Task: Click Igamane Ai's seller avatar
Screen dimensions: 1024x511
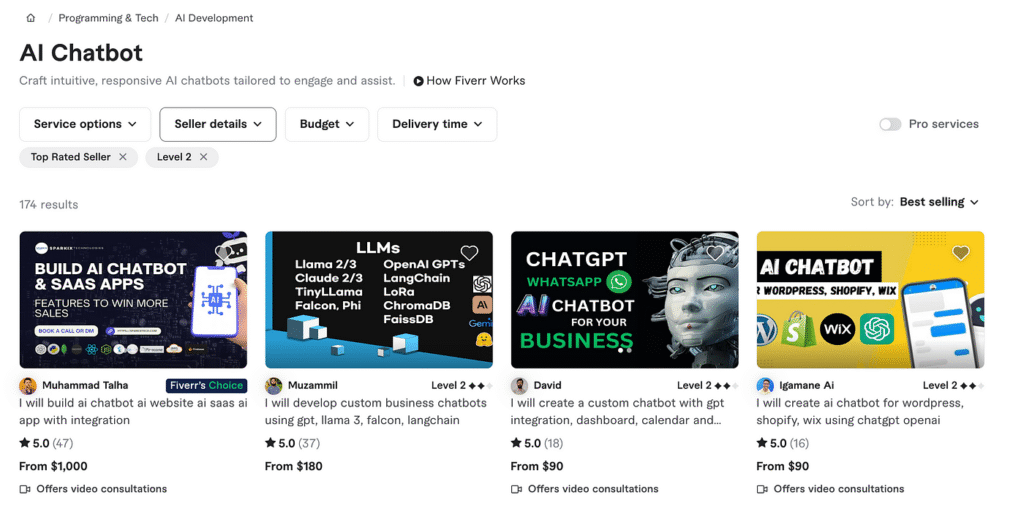Action: pos(765,386)
